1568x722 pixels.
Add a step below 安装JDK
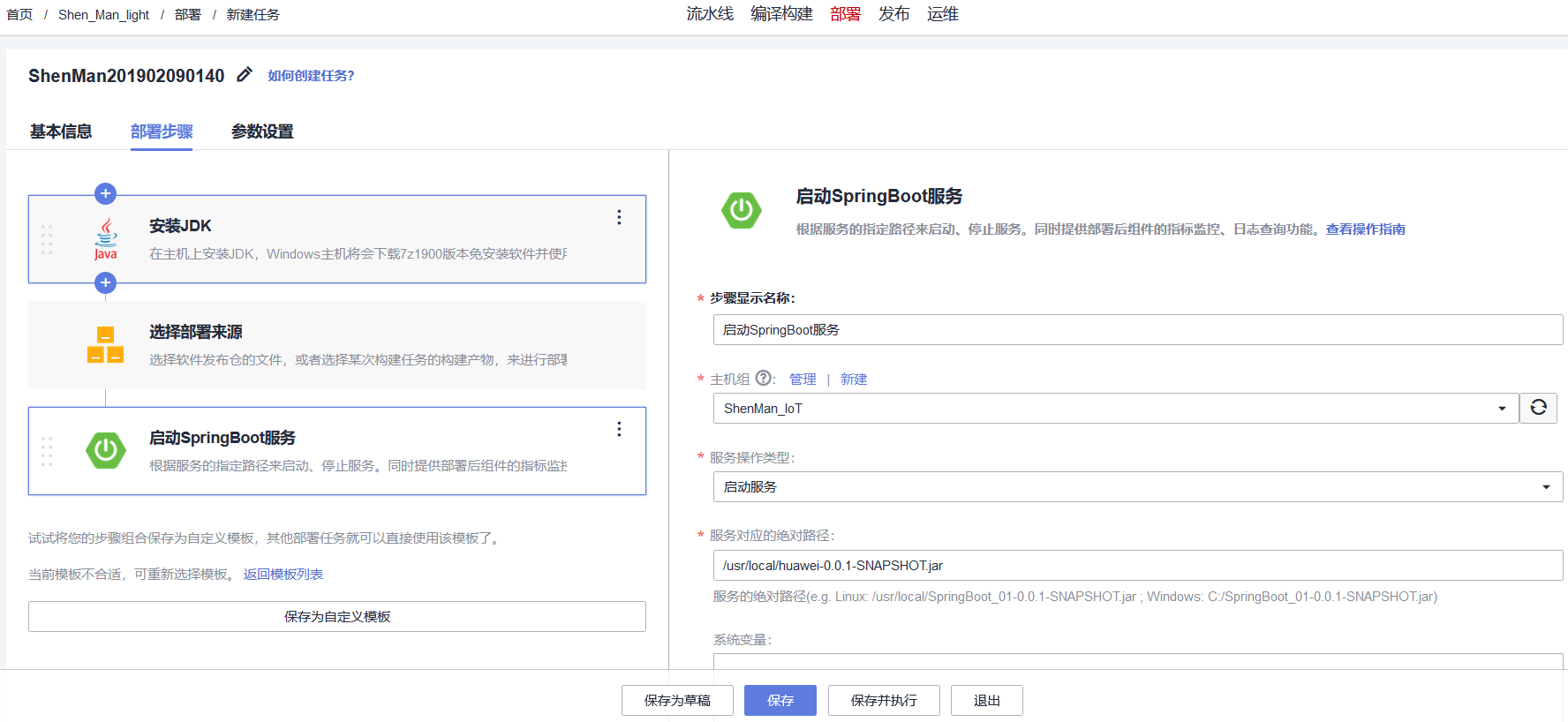tap(105, 282)
